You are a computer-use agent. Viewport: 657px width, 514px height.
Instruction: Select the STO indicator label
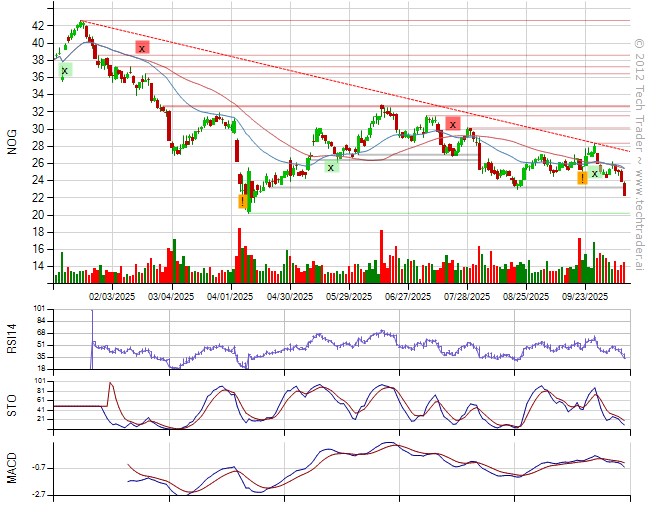coord(13,404)
